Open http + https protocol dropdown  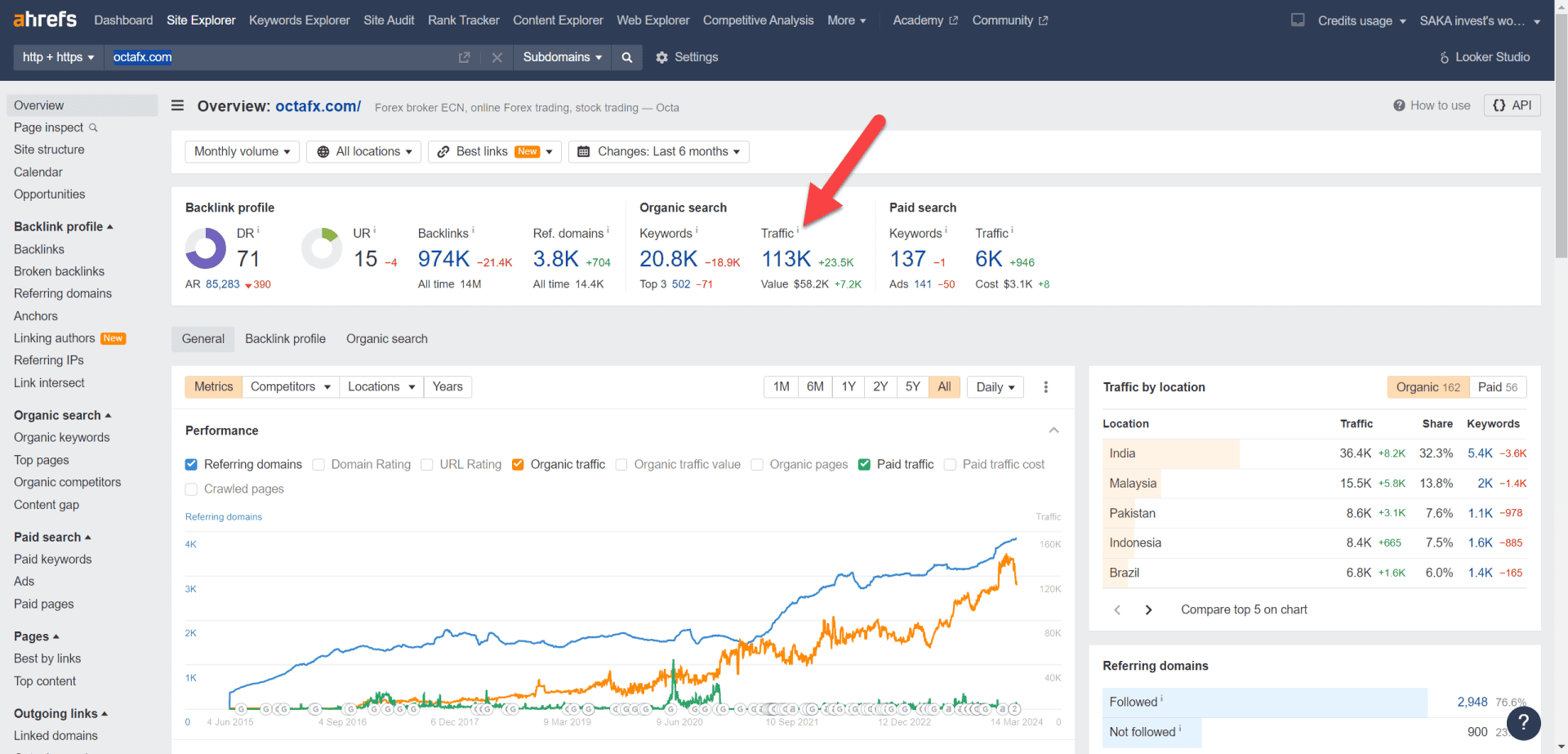pyautogui.click(x=58, y=57)
